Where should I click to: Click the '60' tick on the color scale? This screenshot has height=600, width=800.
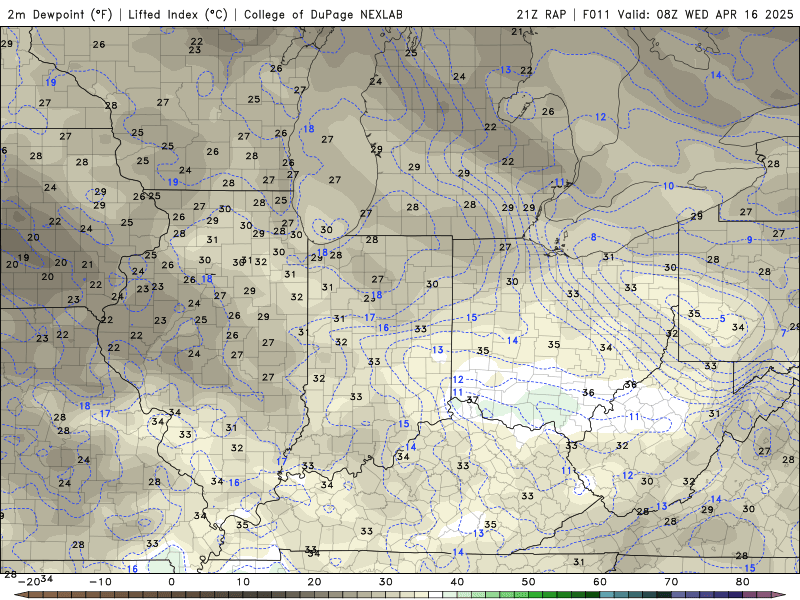600,582
